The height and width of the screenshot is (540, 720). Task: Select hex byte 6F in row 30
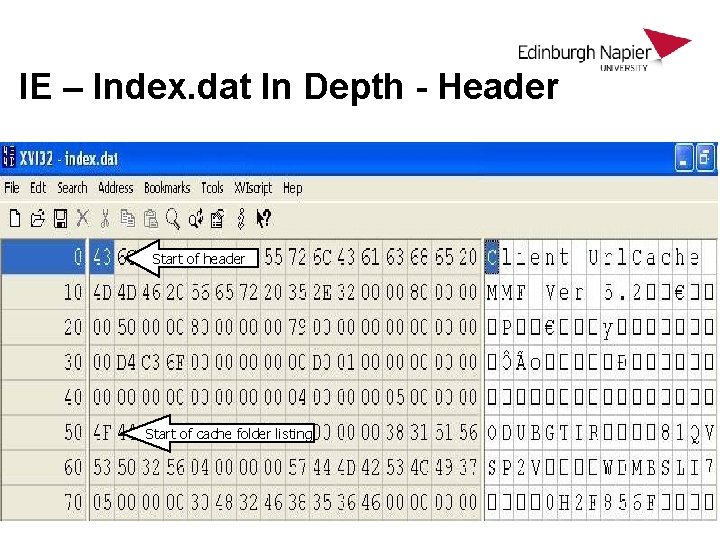point(175,363)
